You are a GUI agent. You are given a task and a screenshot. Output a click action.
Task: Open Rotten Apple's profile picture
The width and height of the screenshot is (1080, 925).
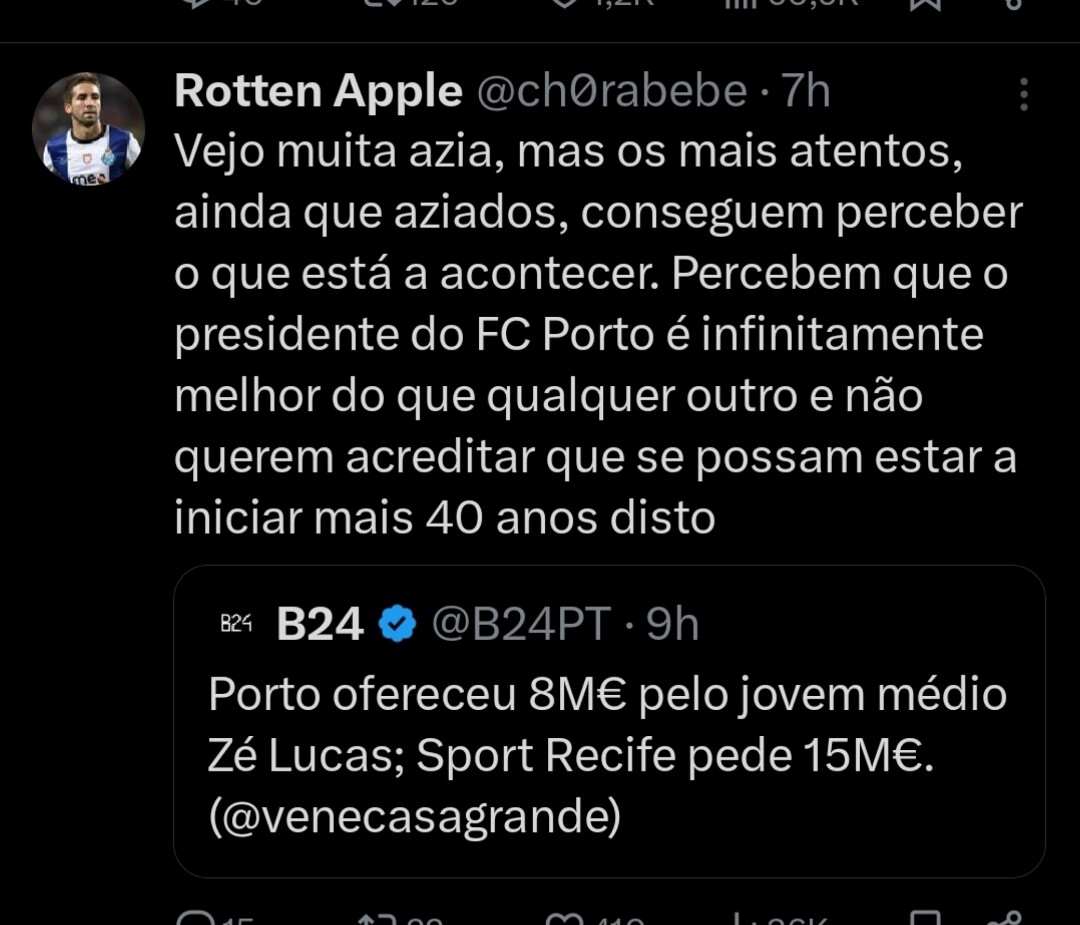[x=88, y=129]
